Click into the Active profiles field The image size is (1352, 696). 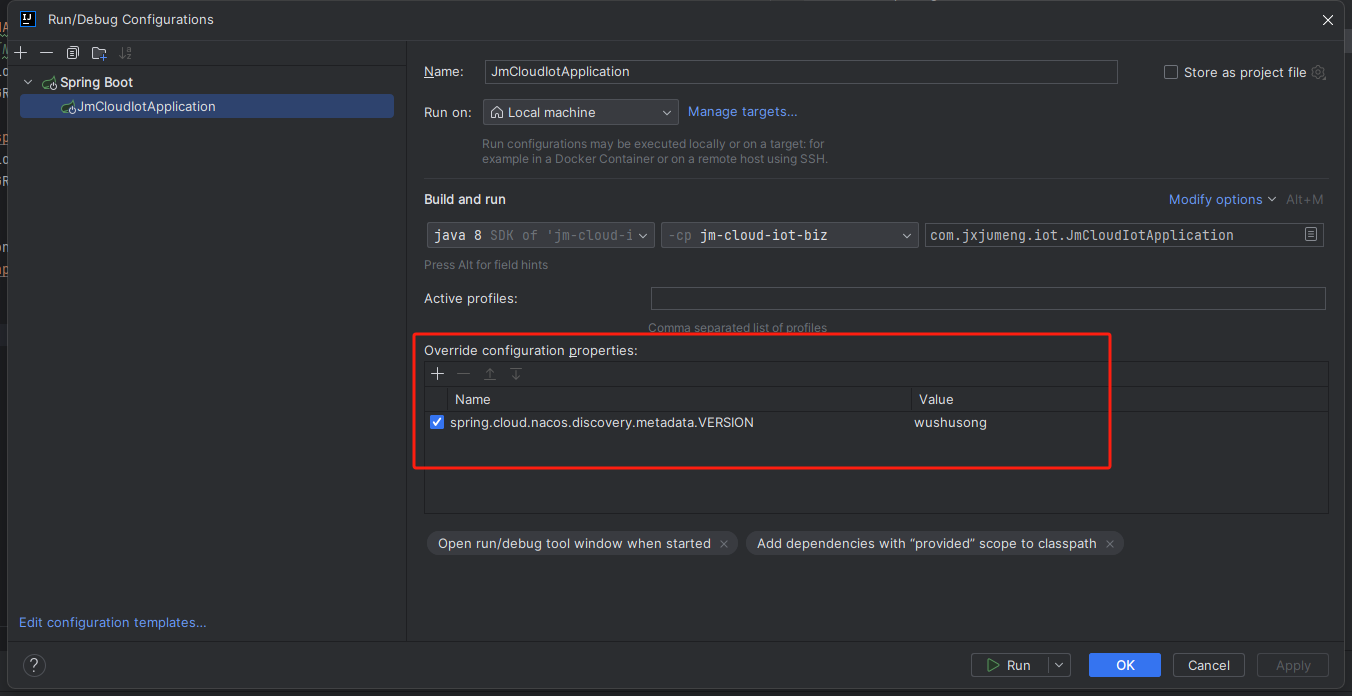[987, 299]
